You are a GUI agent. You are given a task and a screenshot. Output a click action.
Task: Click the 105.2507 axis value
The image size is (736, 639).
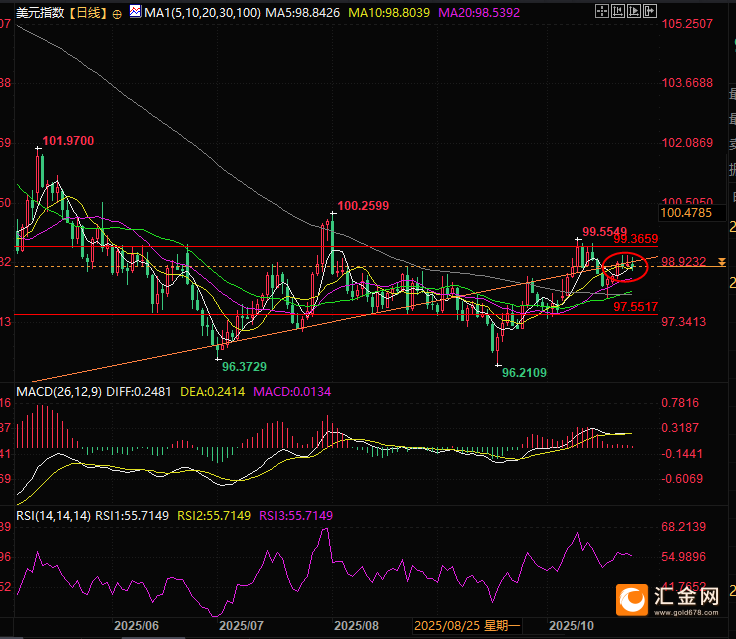(x=687, y=23)
